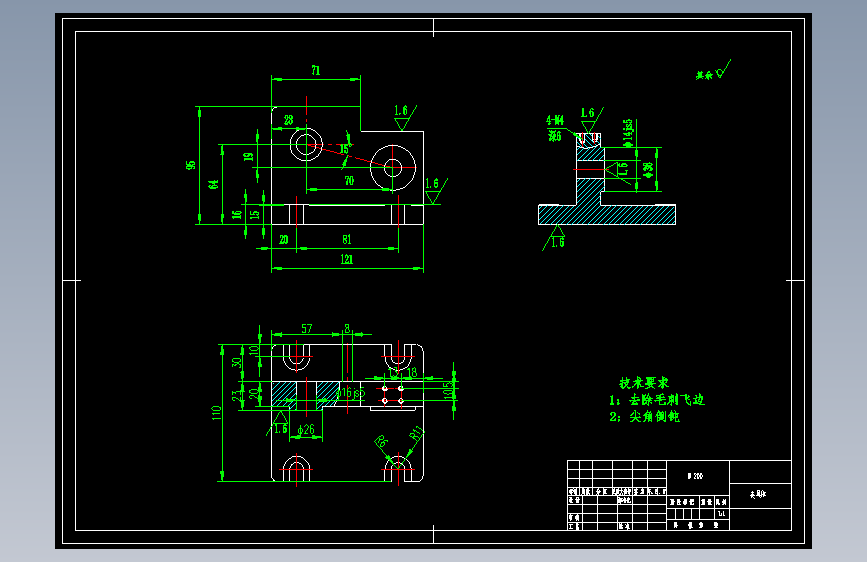Screen dimensions: 867x562
Task: Select the 19 vertical dimension text
Action: pyautogui.click(x=249, y=157)
